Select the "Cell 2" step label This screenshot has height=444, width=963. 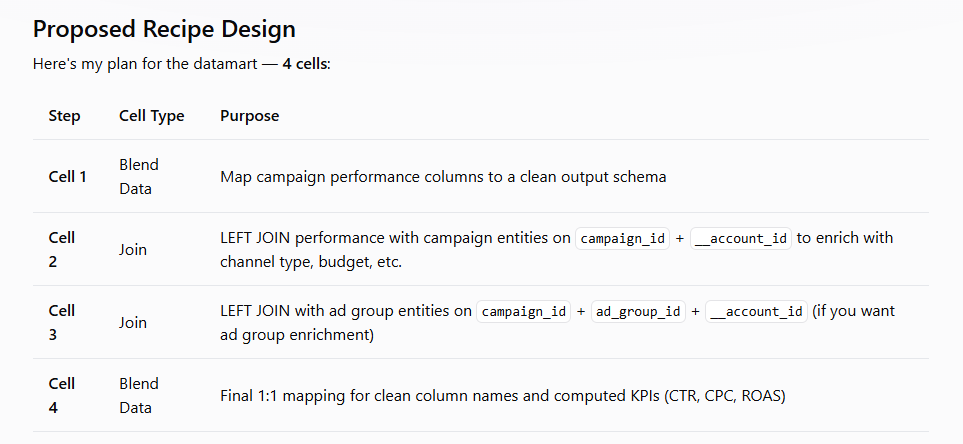[62, 250]
